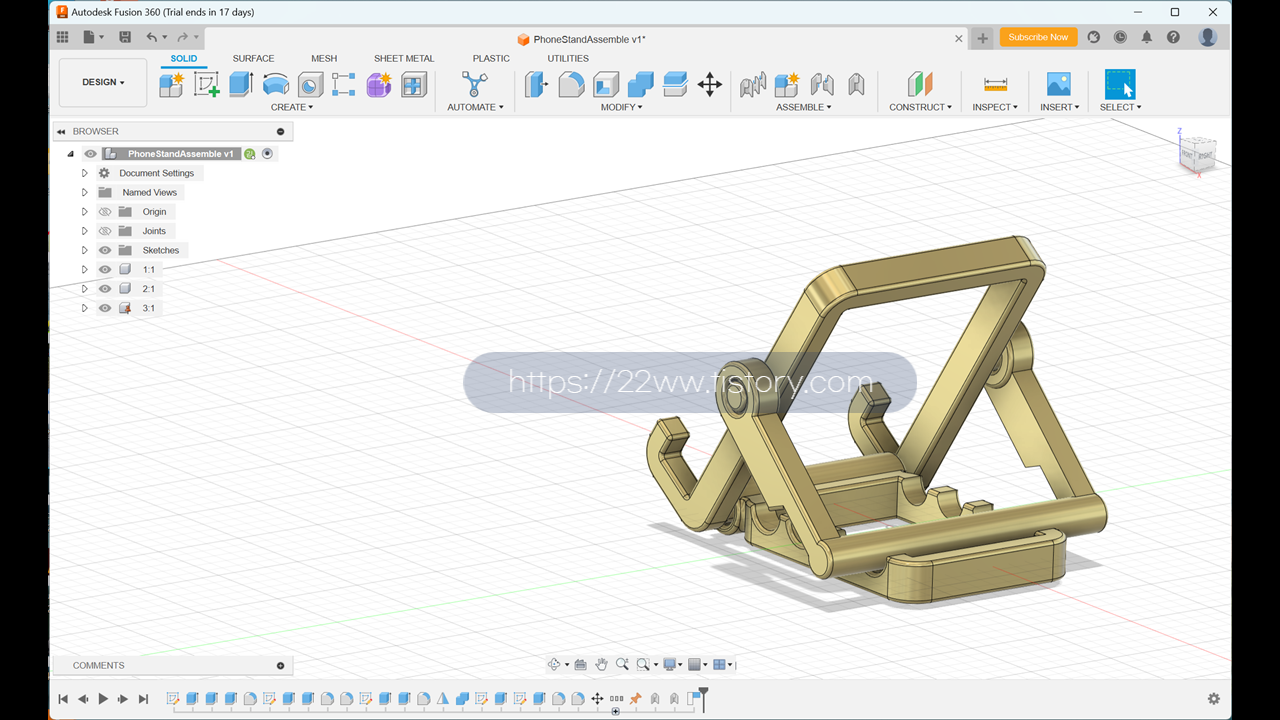Switch to the PLASTIC tab
Screen dimensions: 1280x720
pyautogui.click(x=491, y=58)
